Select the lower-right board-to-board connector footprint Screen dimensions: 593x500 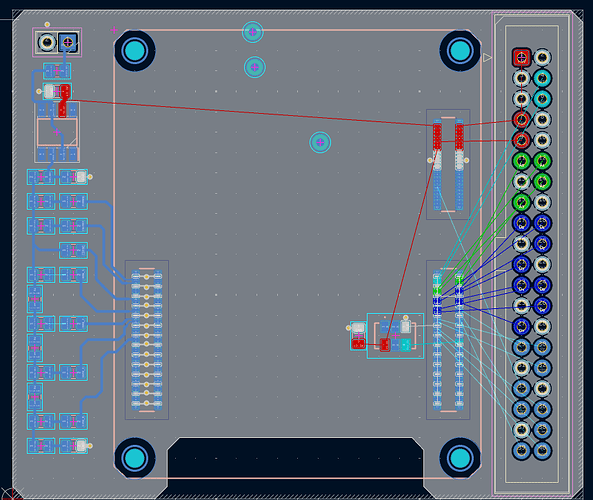448,340
